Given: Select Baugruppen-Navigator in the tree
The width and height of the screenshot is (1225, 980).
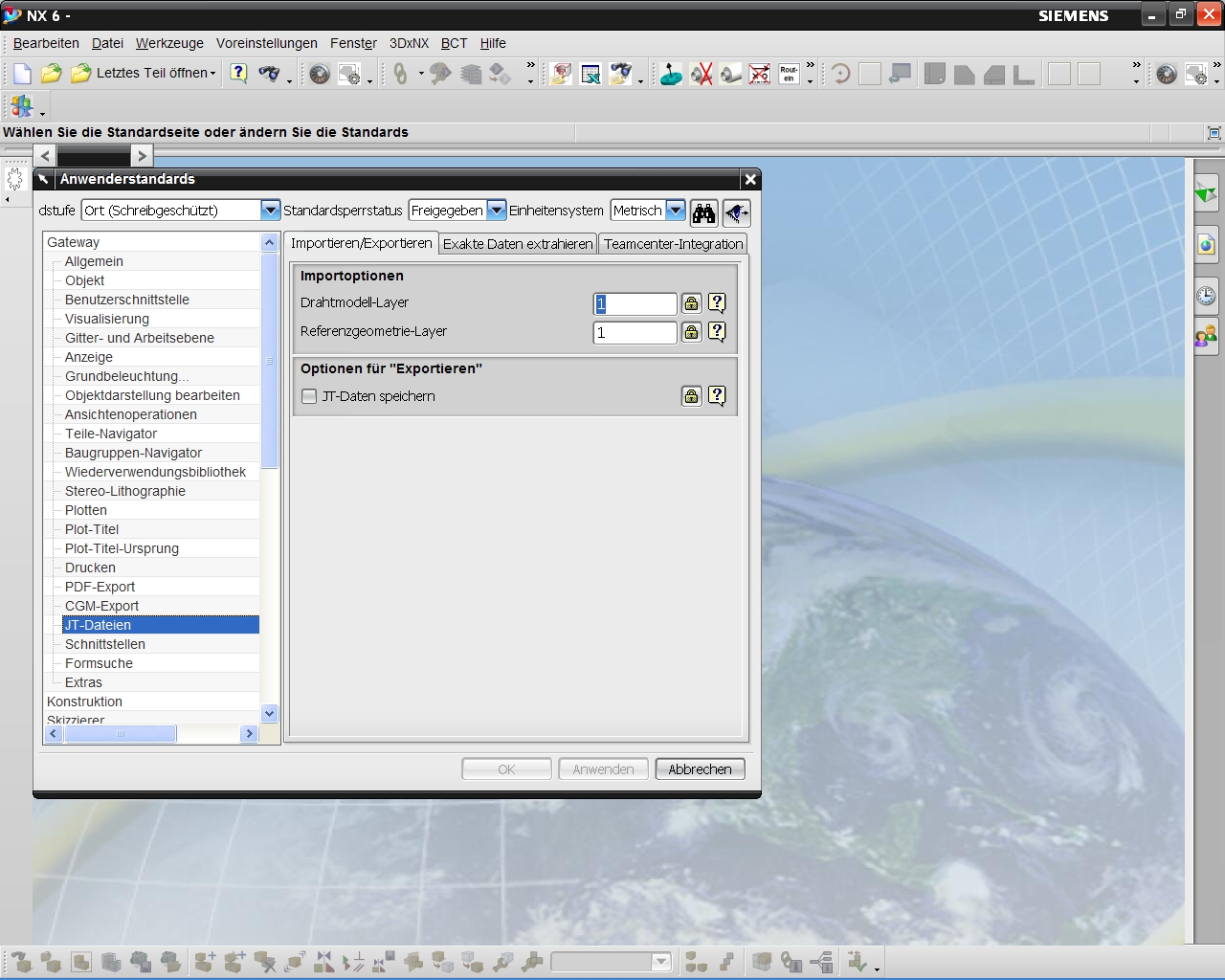Looking at the screenshot, I should [133, 453].
